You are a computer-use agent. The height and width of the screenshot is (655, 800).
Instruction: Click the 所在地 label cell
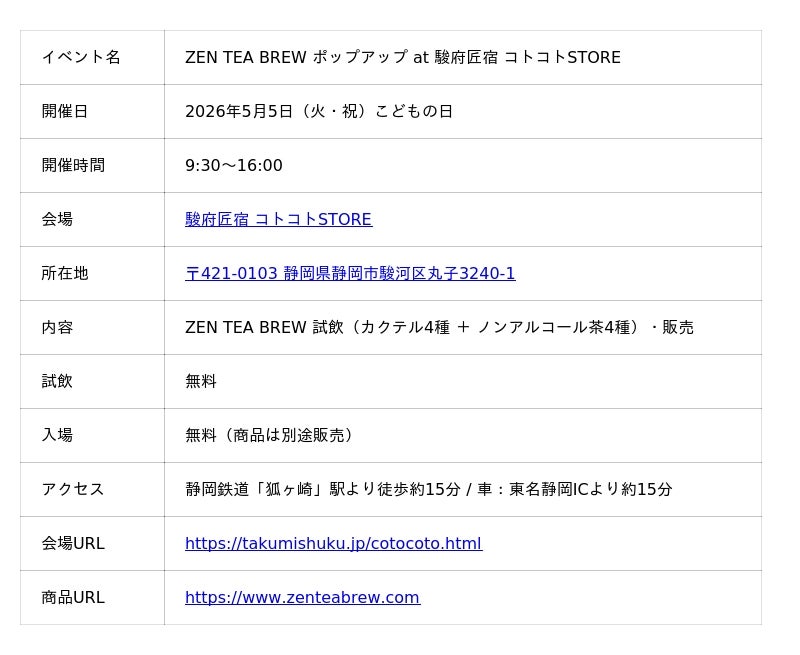click(x=92, y=273)
